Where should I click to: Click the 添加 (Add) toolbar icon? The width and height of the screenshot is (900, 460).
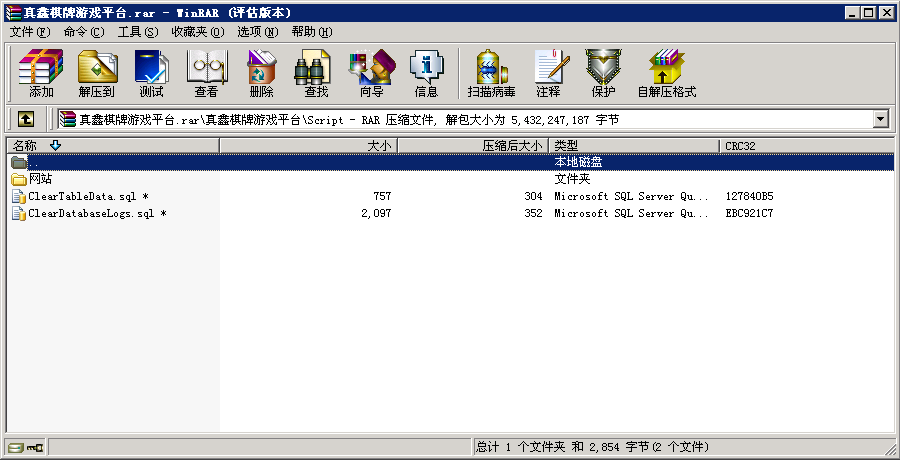click(x=41, y=74)
